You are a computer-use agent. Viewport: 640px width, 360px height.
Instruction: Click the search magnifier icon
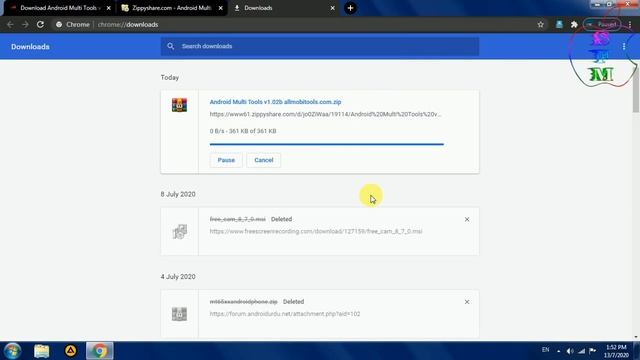coord(171,47)
